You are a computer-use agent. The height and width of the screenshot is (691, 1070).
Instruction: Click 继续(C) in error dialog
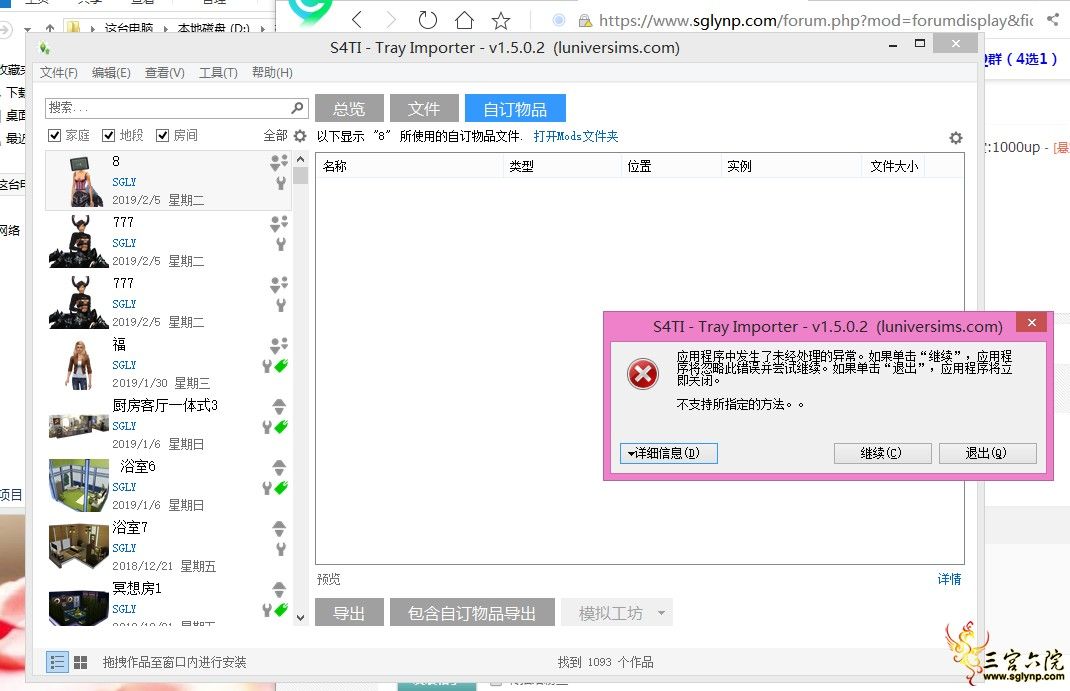[882, 453]
